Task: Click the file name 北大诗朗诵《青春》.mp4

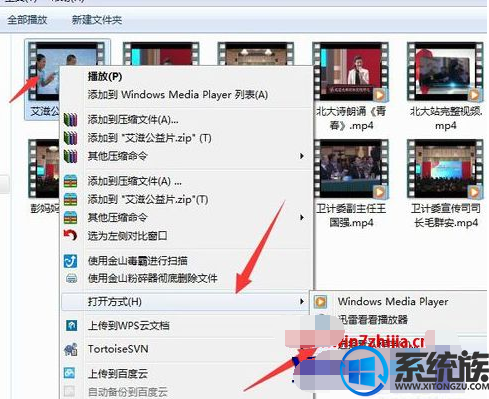Action: pos(351,118)
